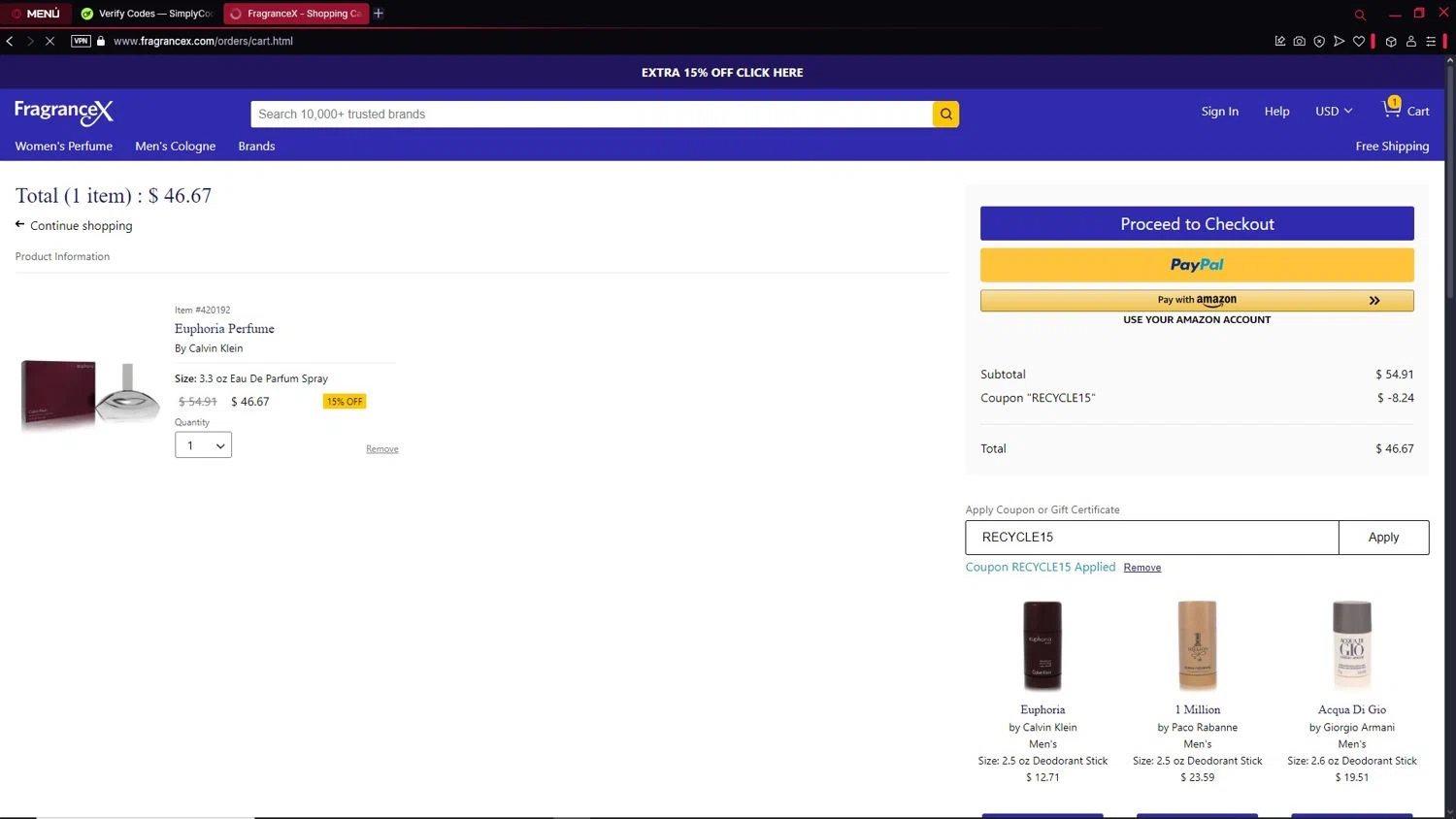Click the Free Shipping link
Image resolution: width=1456 pixels, height=819 pixels.
tap(1392, 147)
